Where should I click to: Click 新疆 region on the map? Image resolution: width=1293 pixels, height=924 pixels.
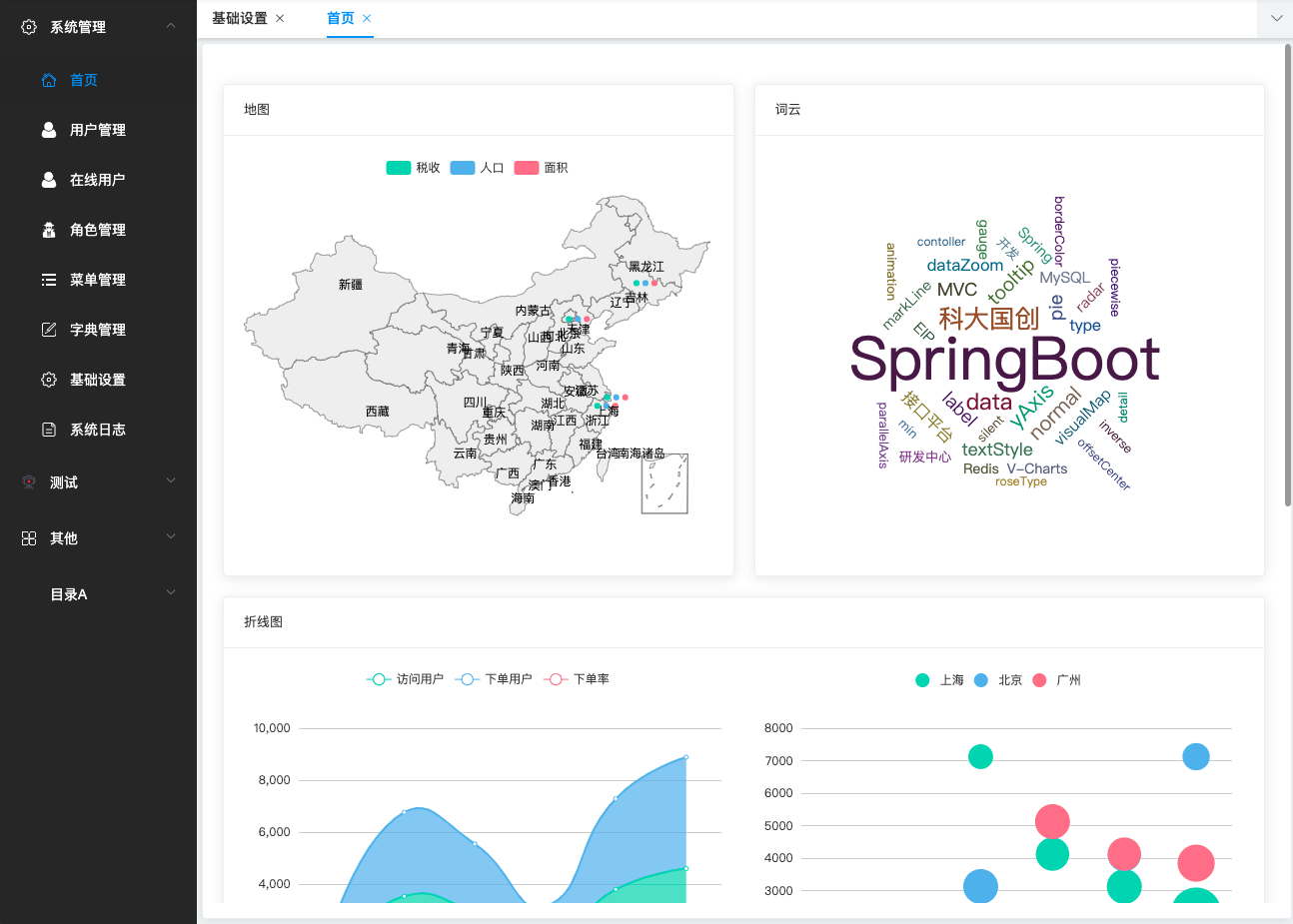point(351,285)
